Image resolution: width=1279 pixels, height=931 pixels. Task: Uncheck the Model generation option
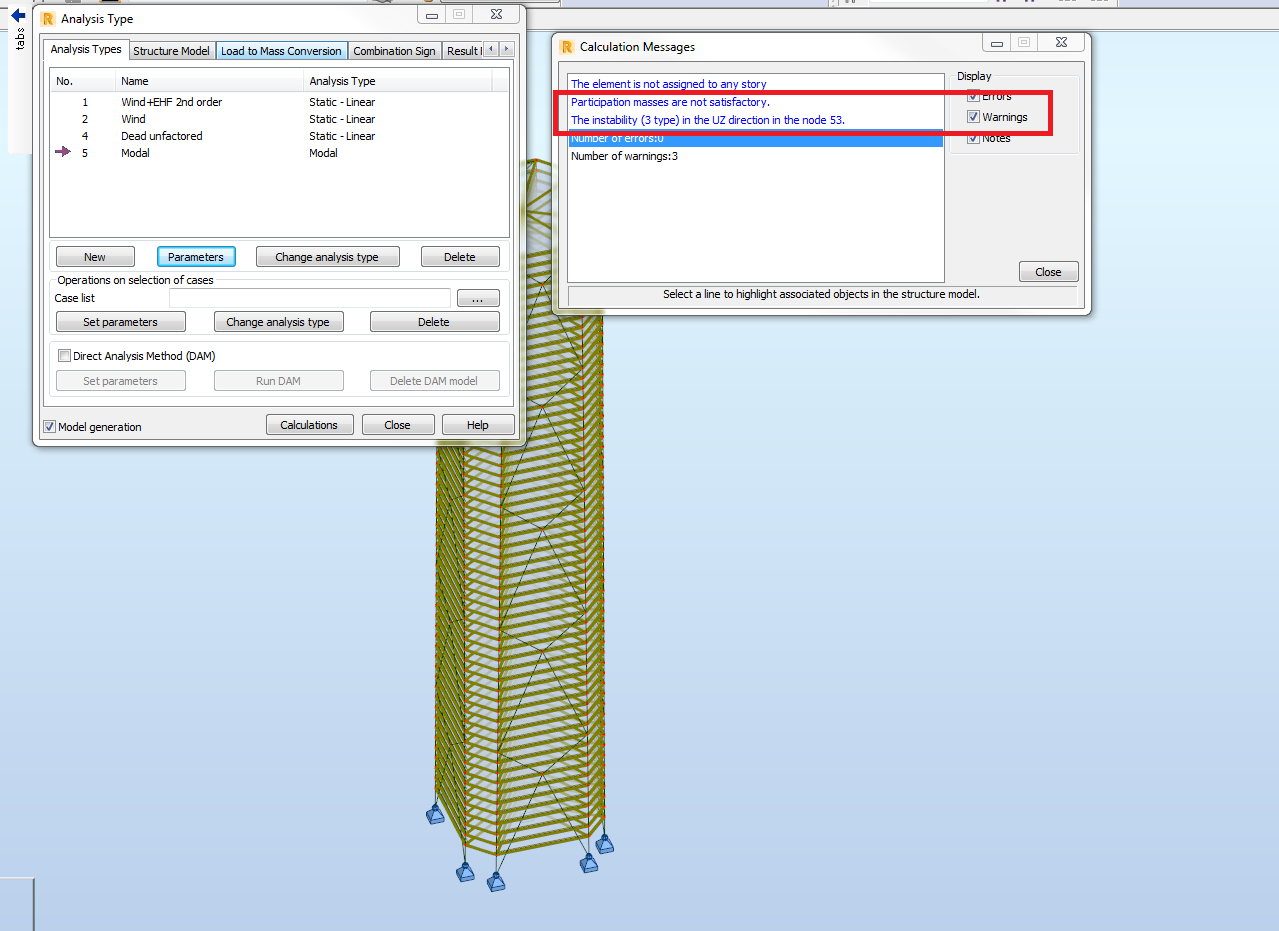49,425
